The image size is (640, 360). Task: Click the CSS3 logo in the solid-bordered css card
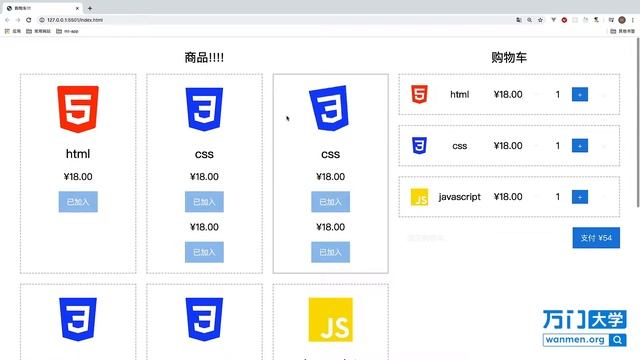point(330,108)
